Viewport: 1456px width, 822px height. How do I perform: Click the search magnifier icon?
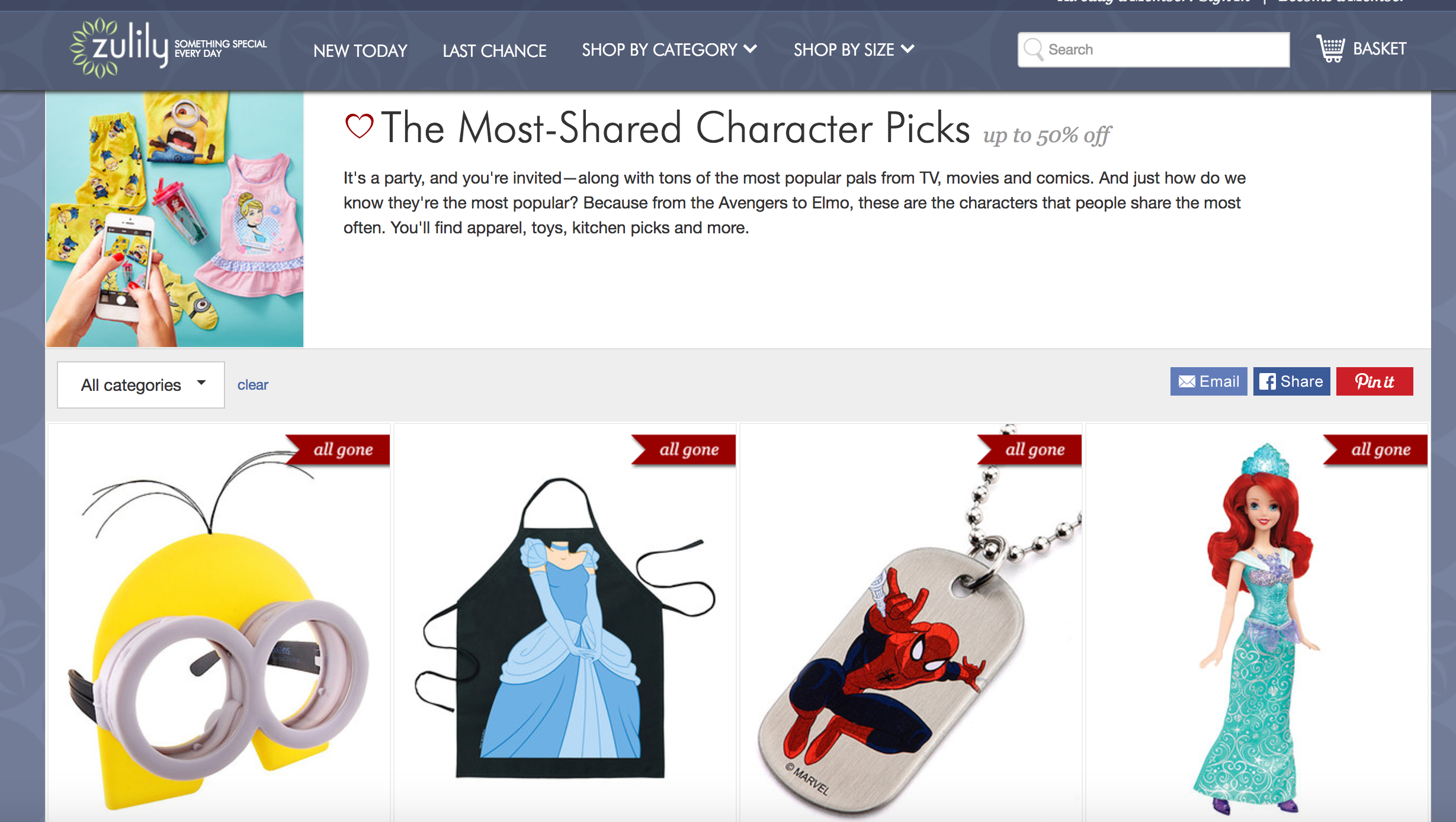tap(1034, 50)
